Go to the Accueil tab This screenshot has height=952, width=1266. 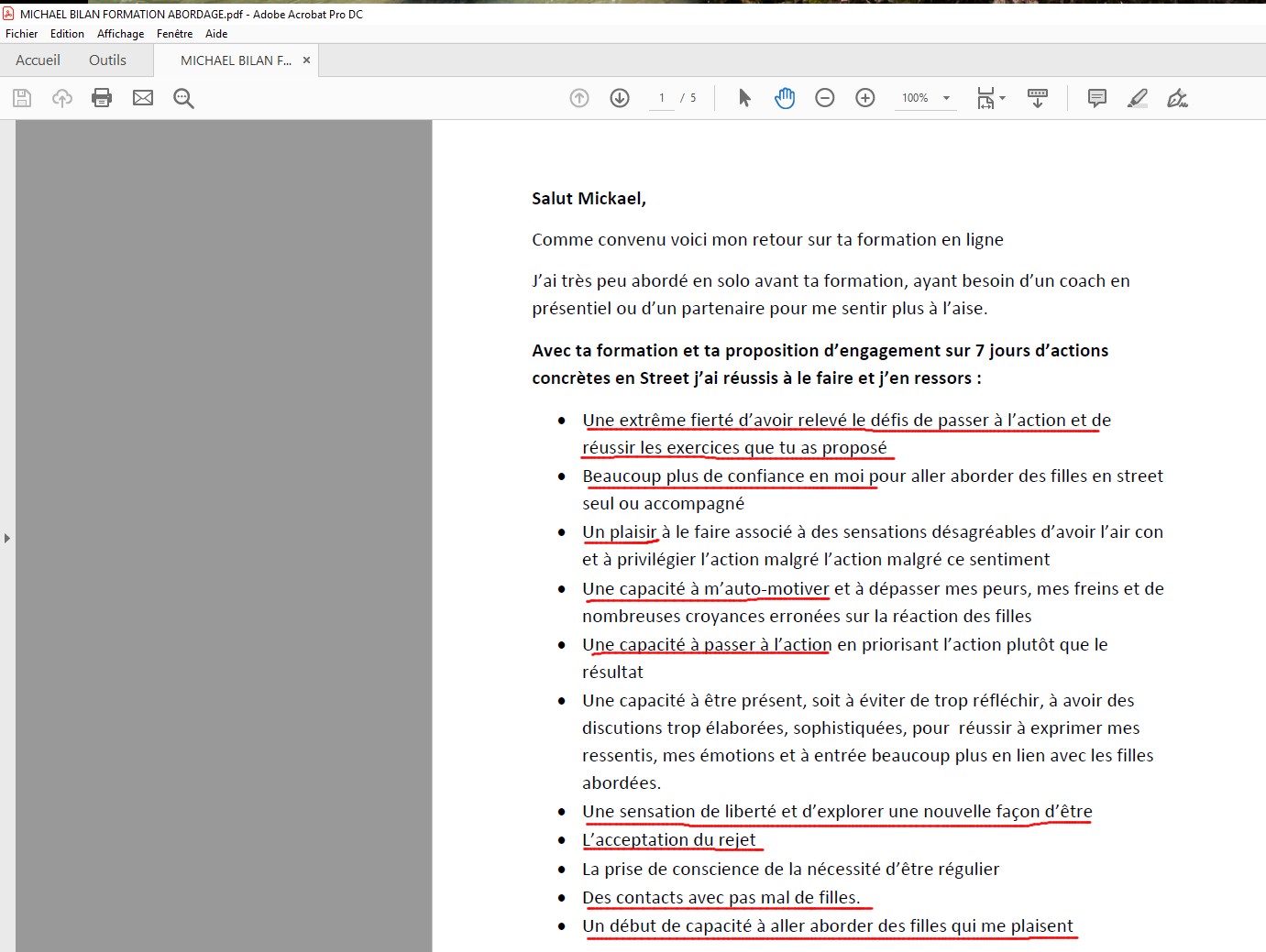(x=38, y=60)
